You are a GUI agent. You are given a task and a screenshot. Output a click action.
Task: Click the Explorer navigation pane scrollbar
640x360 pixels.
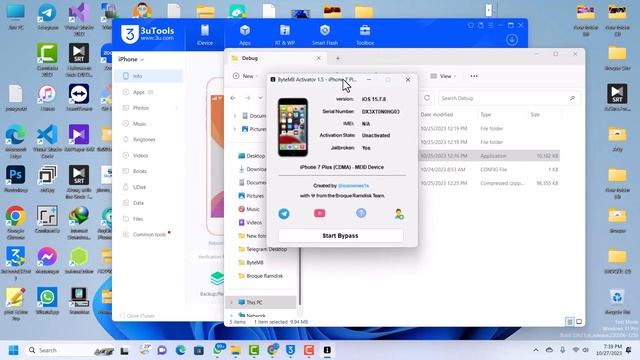click(x=300, y=276)
